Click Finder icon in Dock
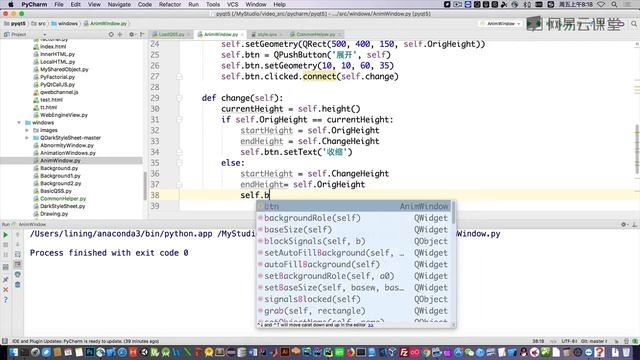 (x=13, y=352)
